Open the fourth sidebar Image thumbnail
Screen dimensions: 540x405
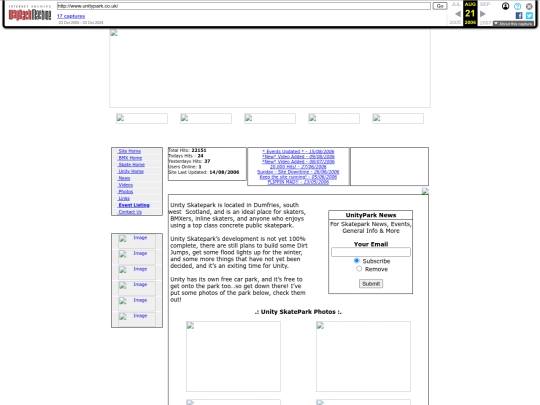click(137, 288)
